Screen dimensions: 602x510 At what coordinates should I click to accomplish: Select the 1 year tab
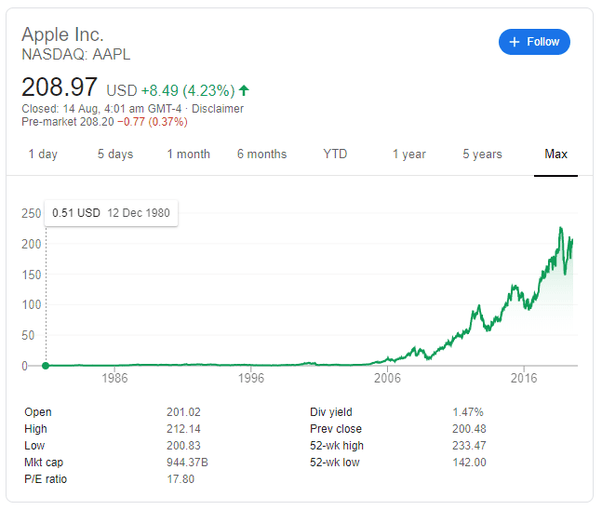[409, 154]
